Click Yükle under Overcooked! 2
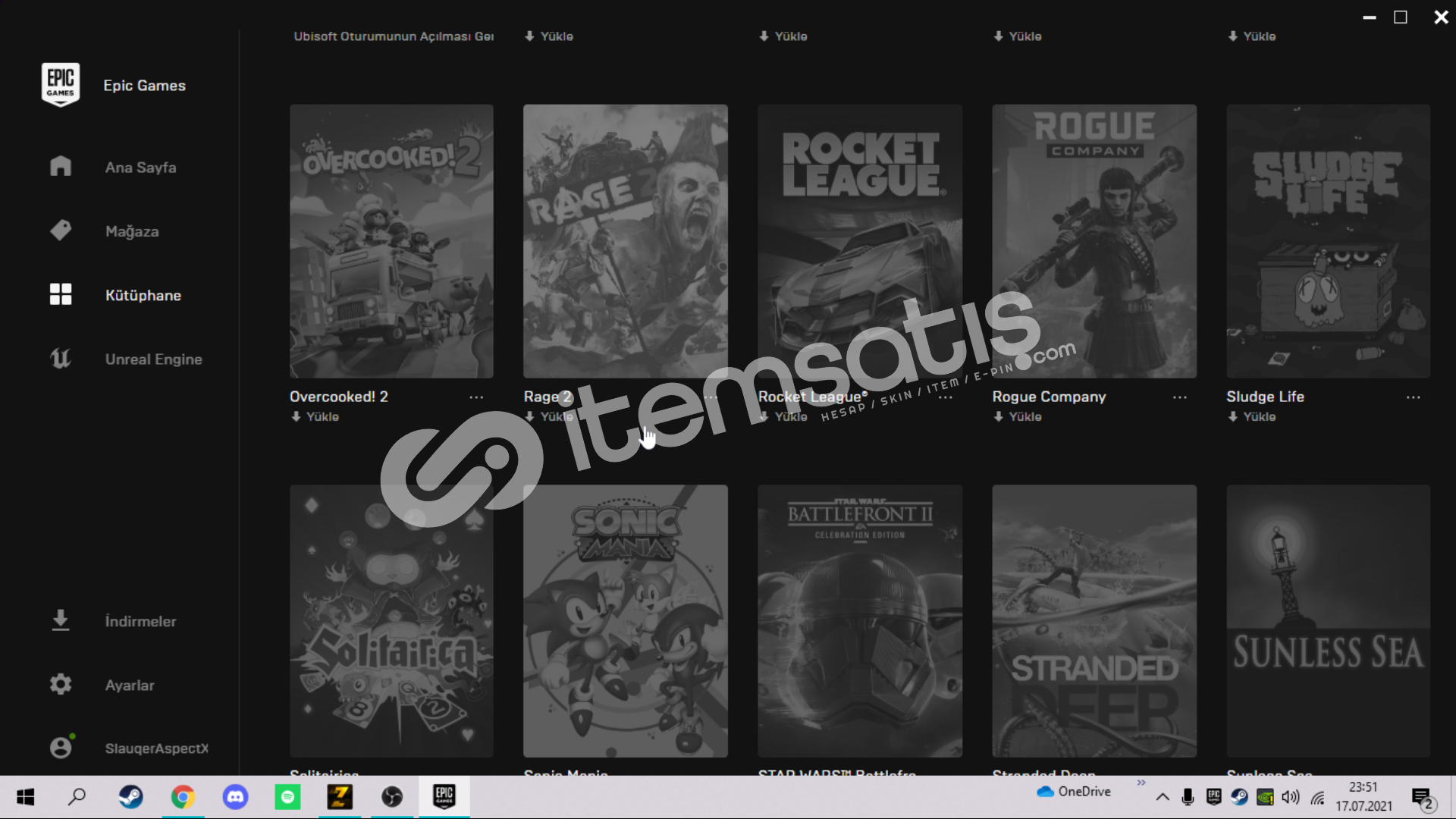The width and height of the screenshot is (1456, 819). coord(315,416)
